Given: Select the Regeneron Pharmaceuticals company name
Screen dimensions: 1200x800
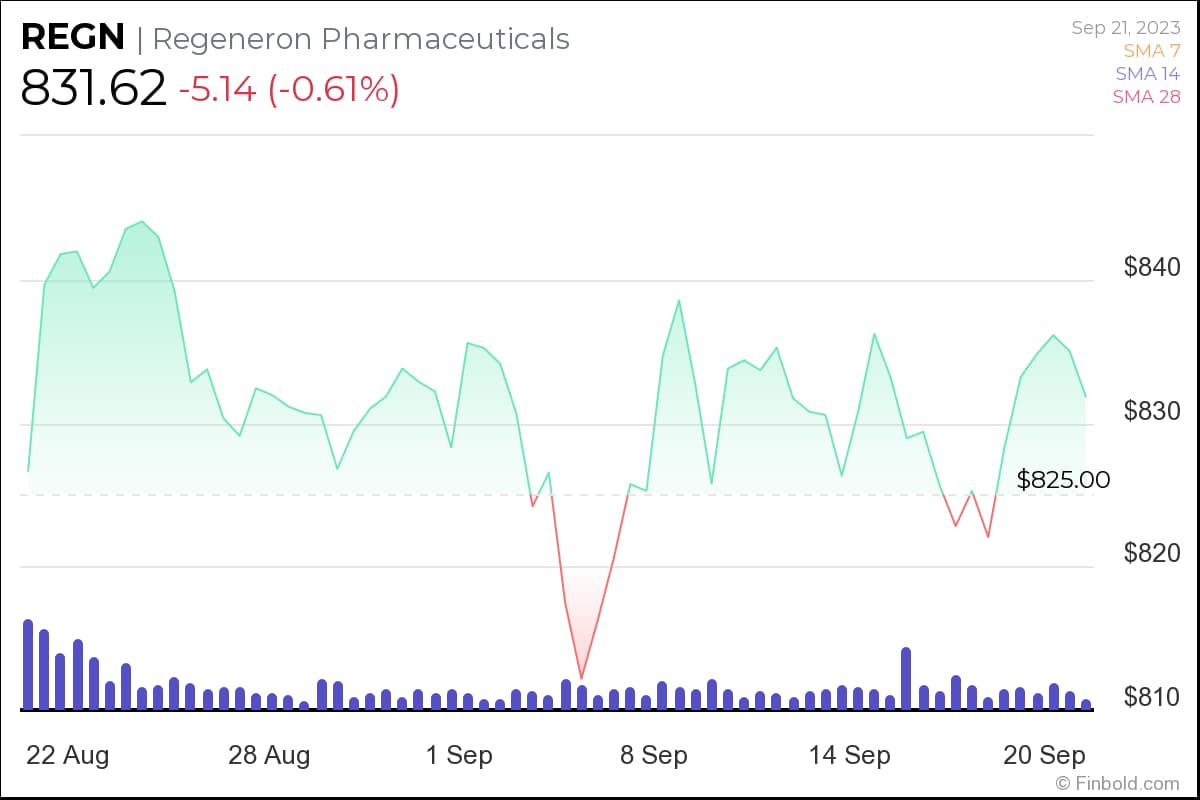Looking at the screenshot, I should [361, 39].
